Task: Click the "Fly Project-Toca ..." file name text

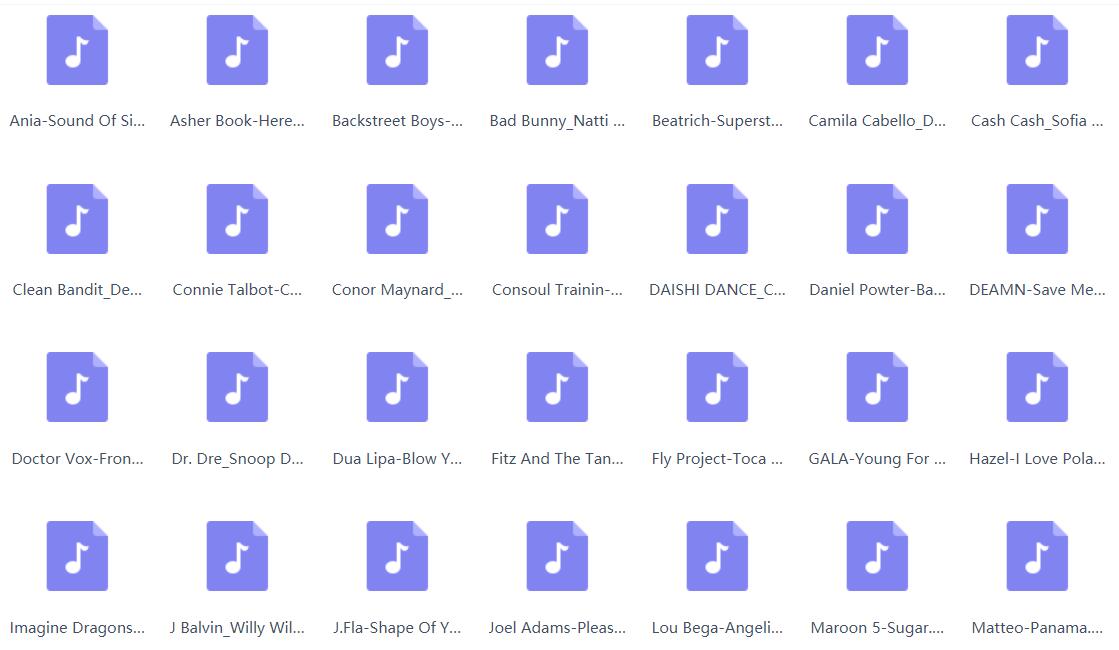Action: click(x=717, y=459)
